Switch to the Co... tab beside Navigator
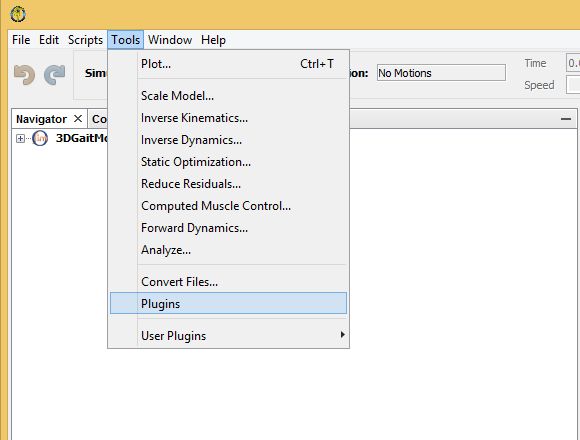Screen dimensions: 580x440 99,119
